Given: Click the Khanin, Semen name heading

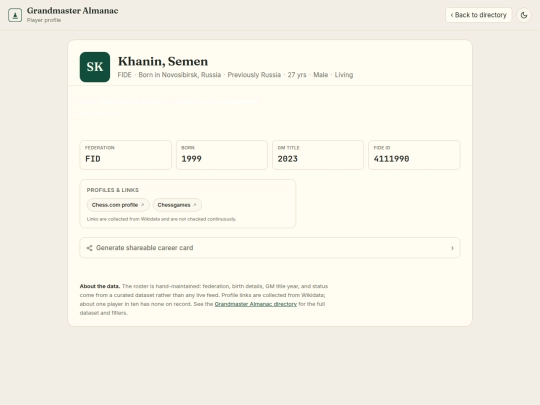Looking at the screenshot, I should click(163, 61).
